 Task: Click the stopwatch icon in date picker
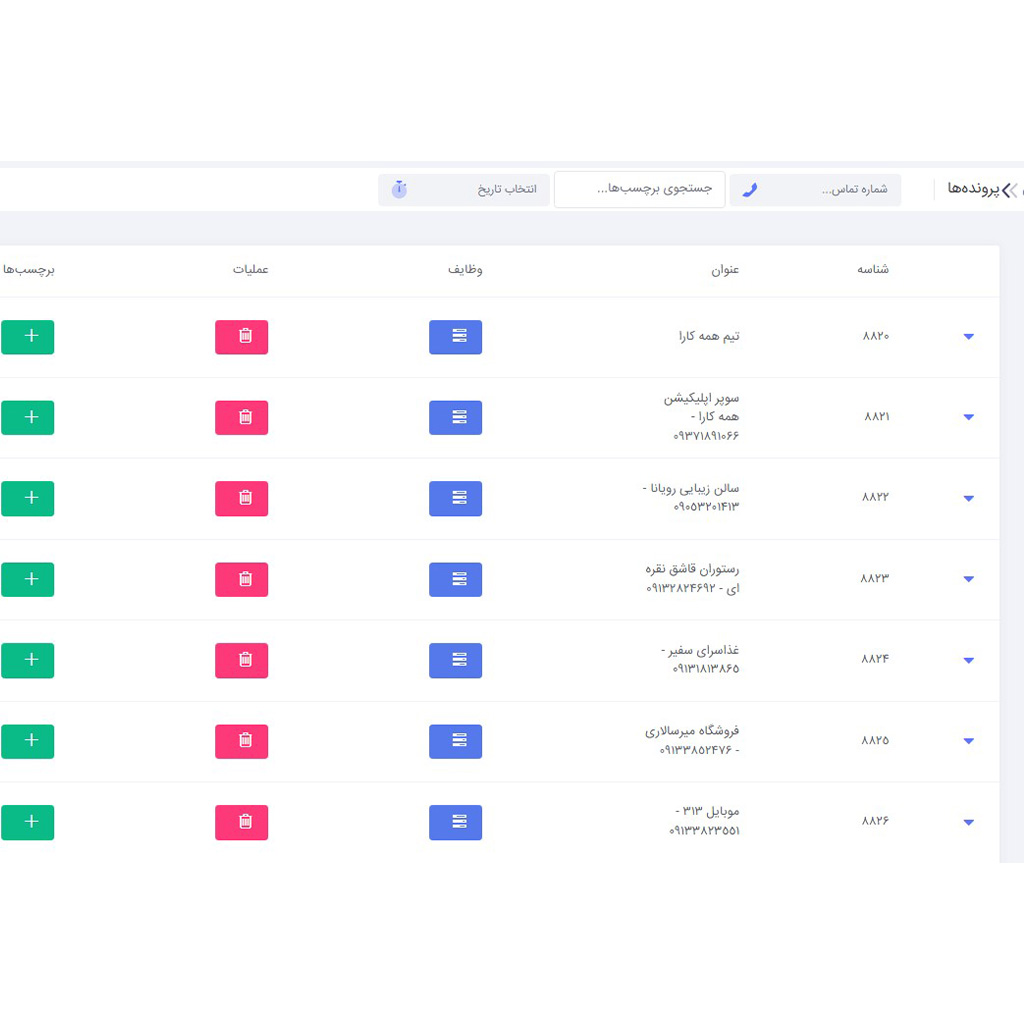pyautogui.click(x=399, y=190)
